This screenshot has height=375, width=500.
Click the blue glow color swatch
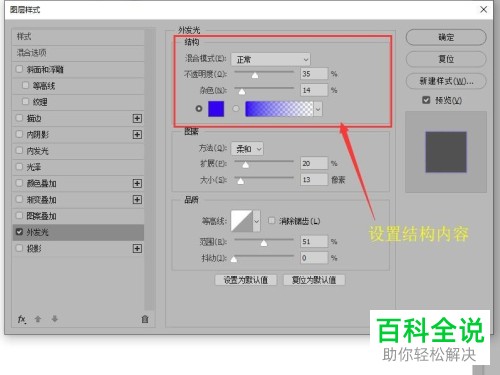pos(216,109)
